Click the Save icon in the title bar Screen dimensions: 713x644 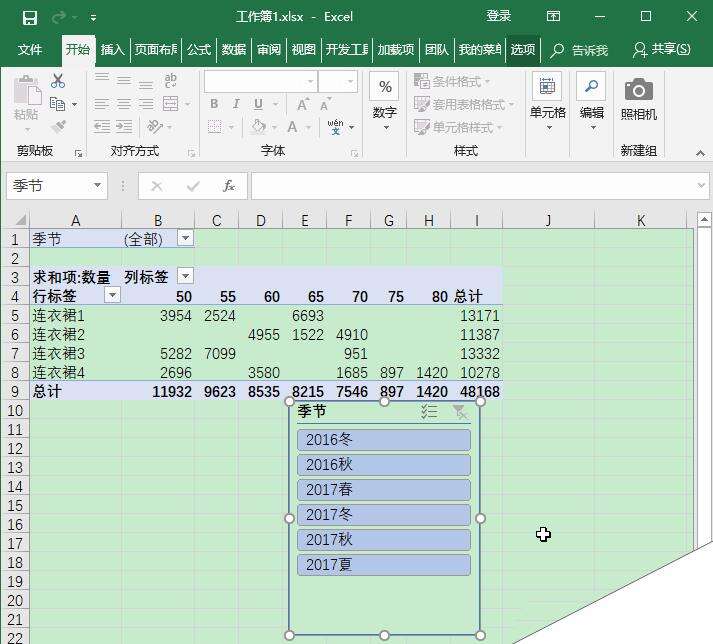point(30,17)
